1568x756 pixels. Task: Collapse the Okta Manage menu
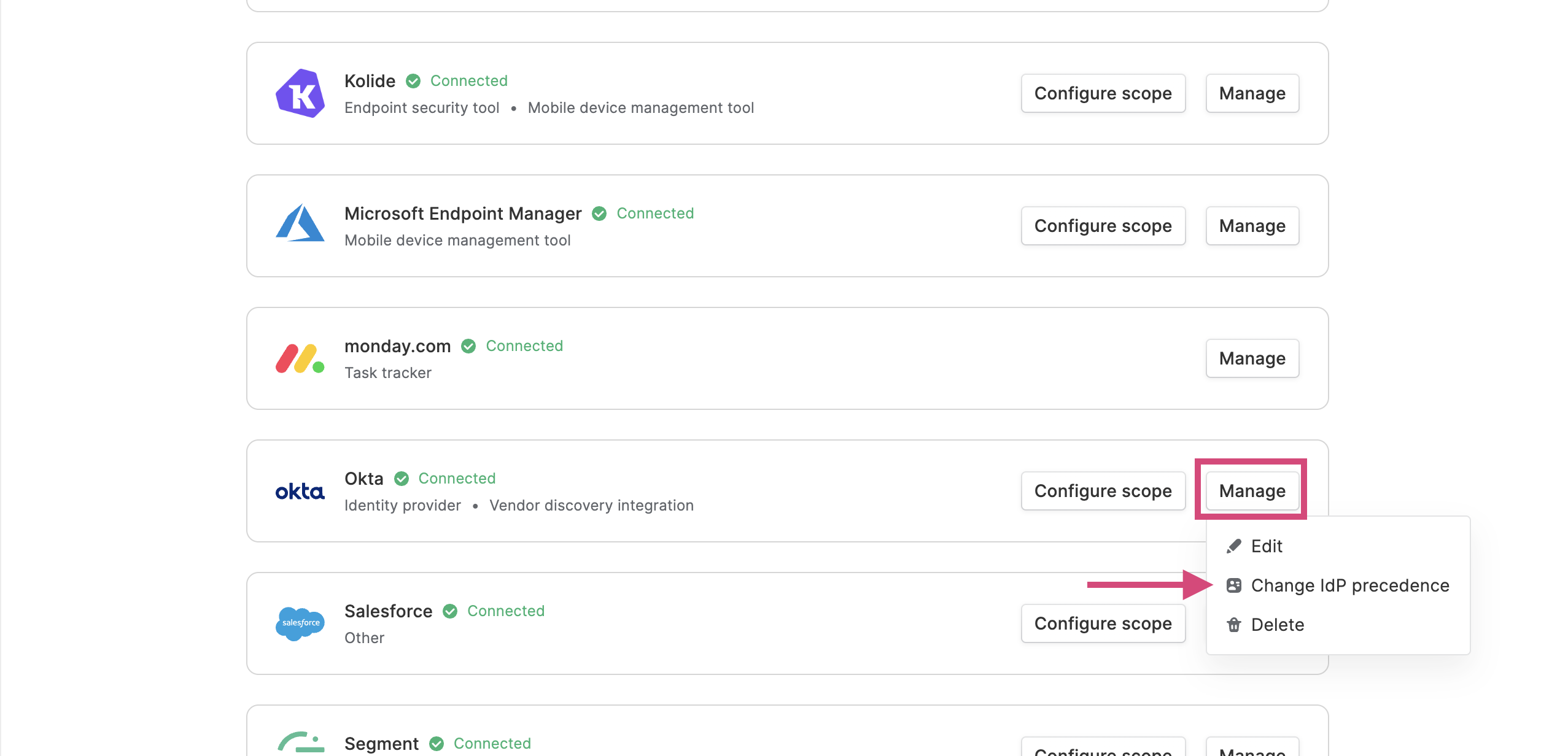[x=1252, y=491]
